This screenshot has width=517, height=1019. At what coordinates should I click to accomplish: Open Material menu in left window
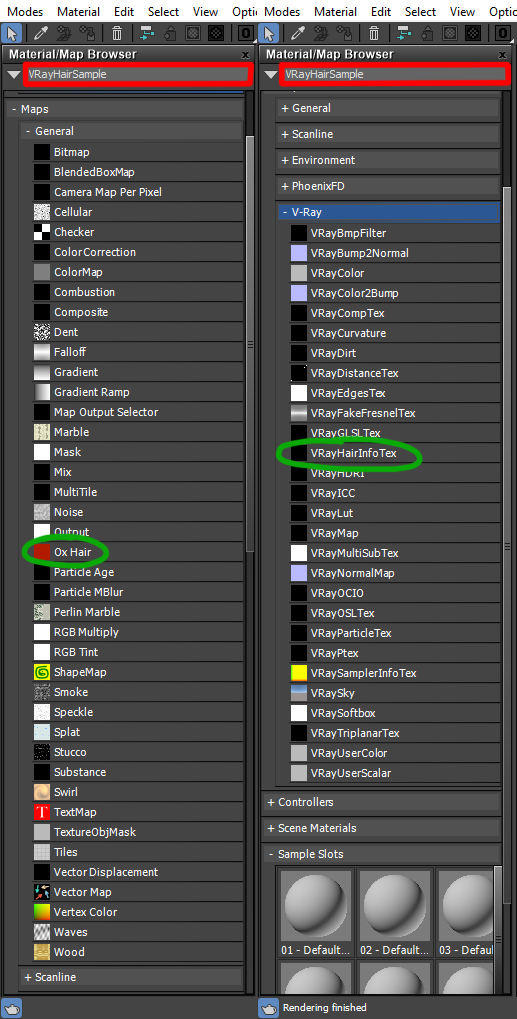click(79, 12)
